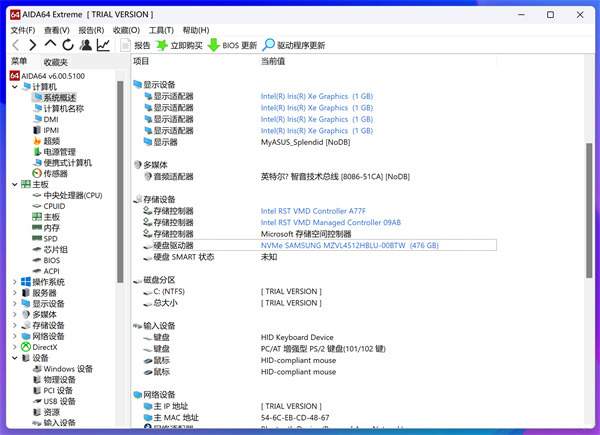Click the right panel vertical scrollbar
600x435 pixels.
[589, 250]
